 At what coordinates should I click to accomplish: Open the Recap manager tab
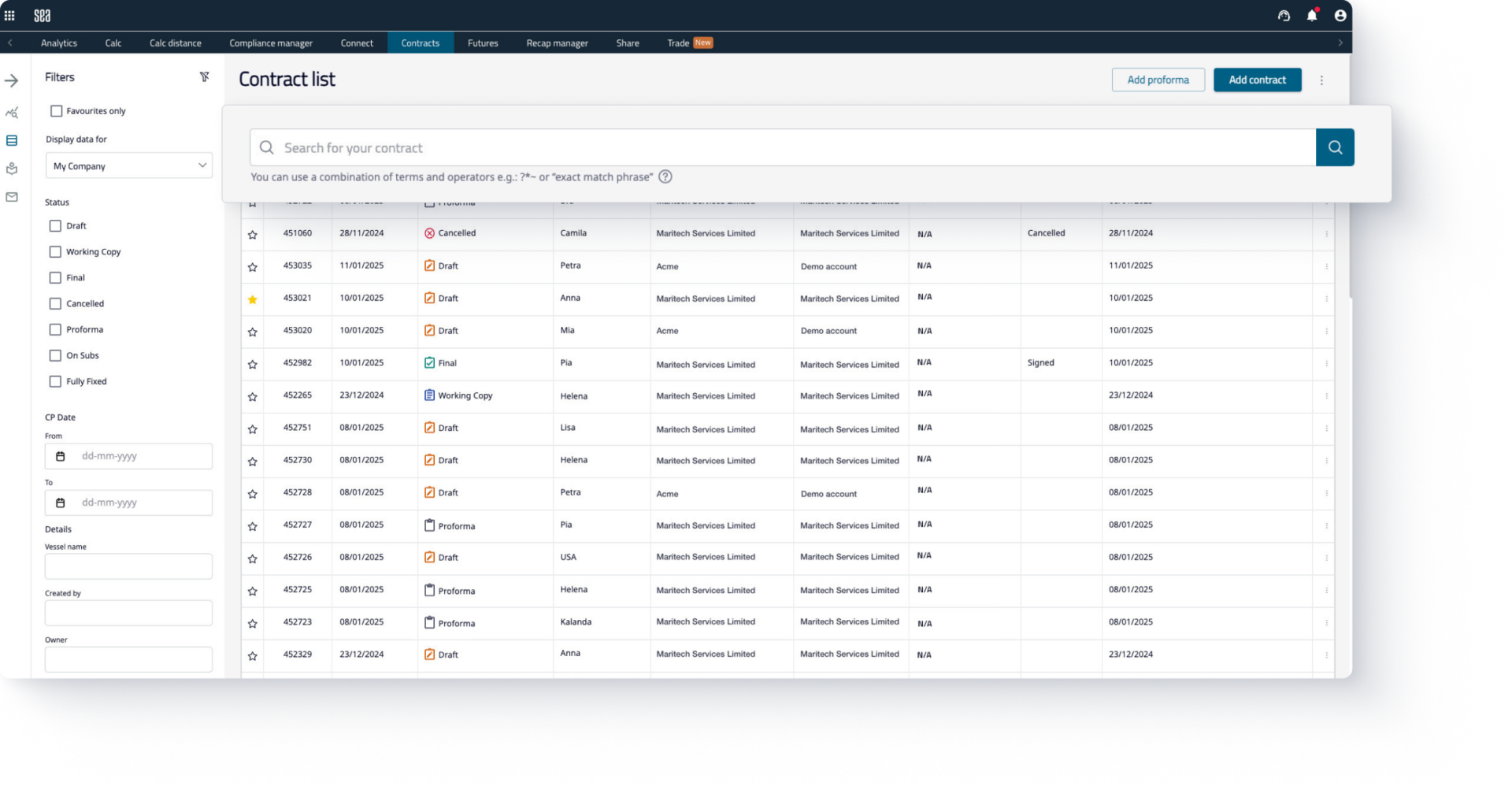pos(557,43)
